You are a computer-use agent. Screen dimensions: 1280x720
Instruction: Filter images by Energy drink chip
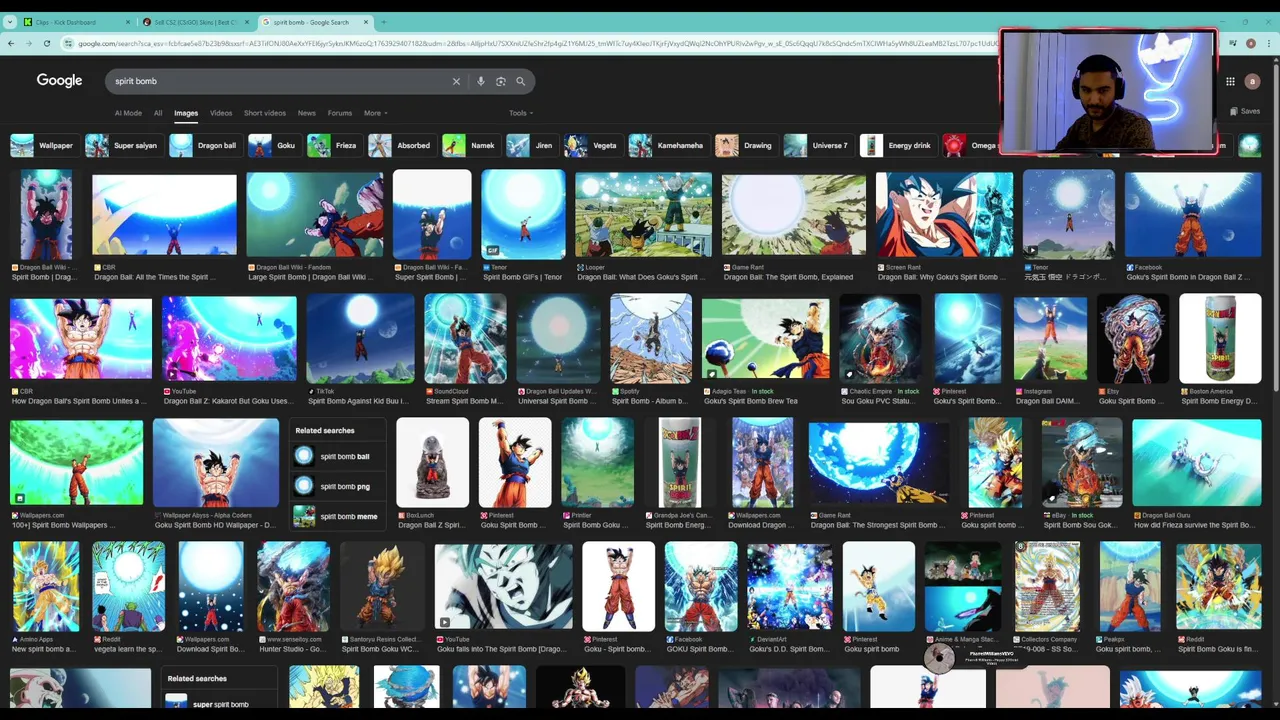(897, 145)
